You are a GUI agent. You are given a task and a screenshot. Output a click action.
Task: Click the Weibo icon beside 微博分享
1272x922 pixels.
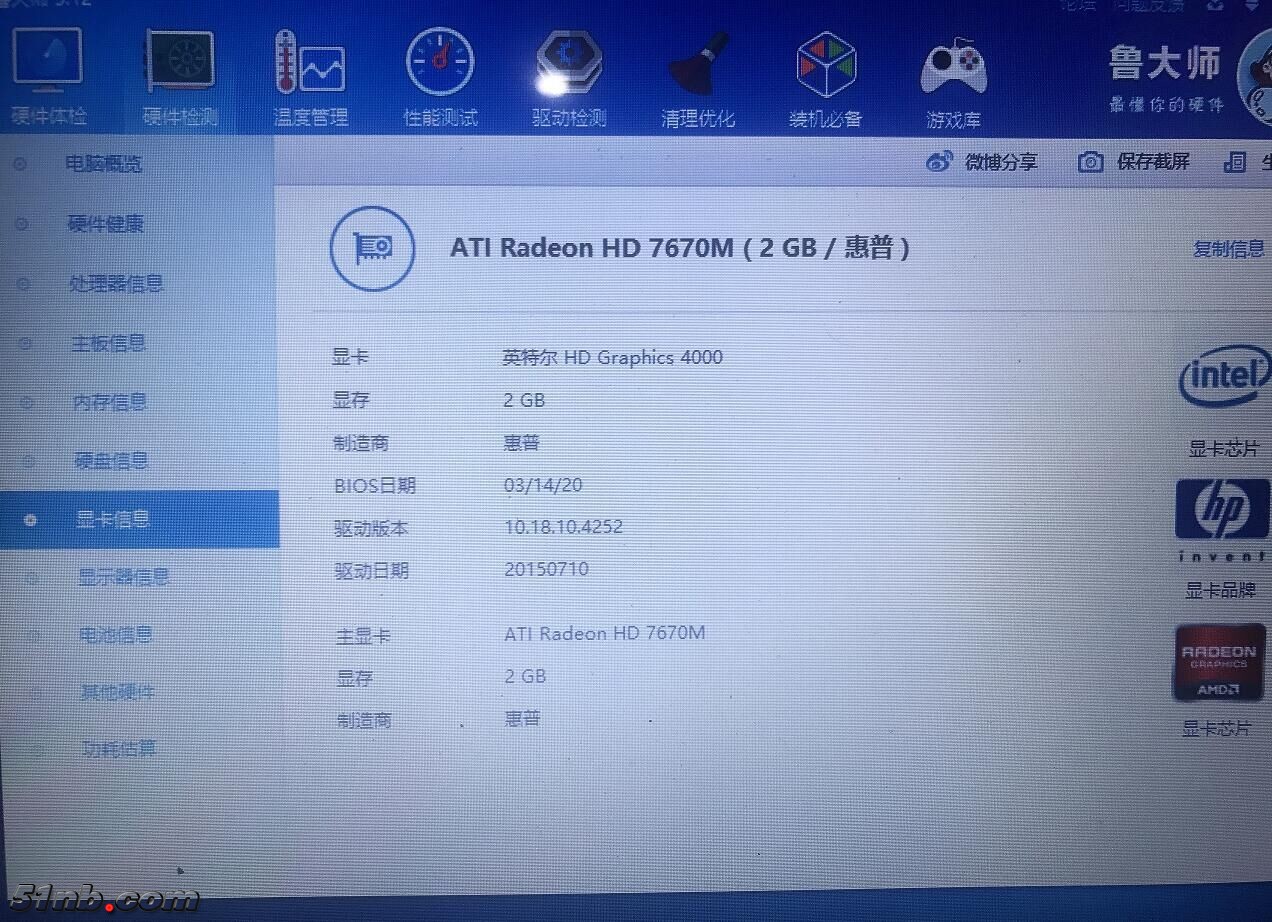click(939, 161)
